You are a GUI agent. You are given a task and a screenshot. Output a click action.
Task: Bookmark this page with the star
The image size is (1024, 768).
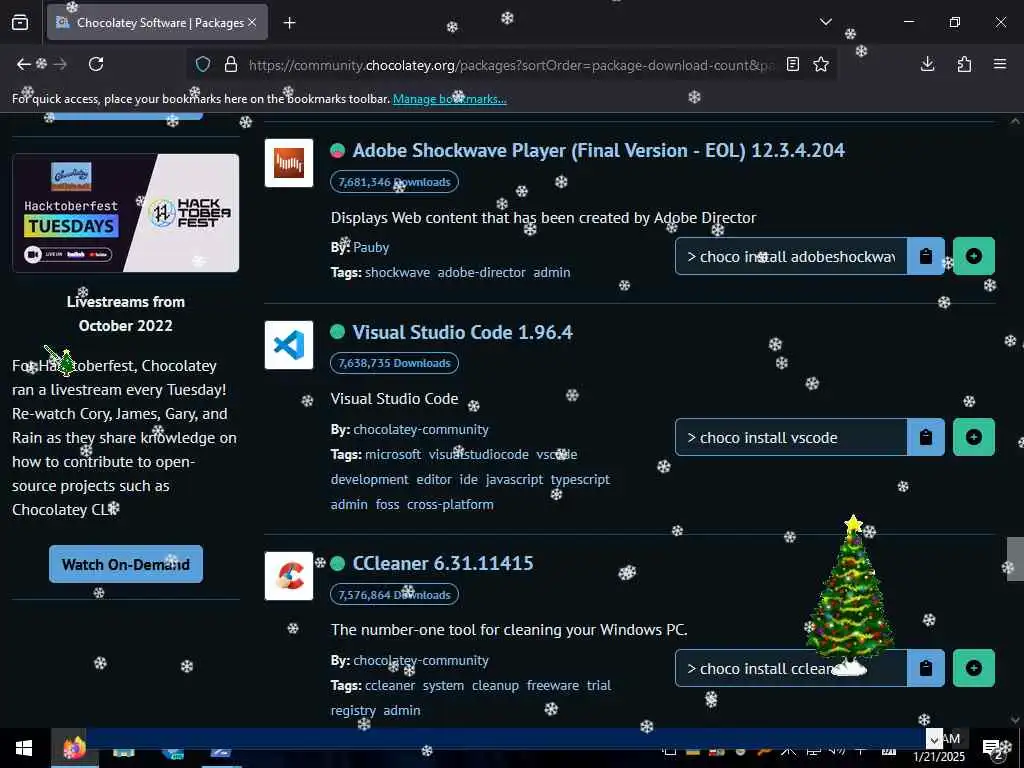coord(821,64)
